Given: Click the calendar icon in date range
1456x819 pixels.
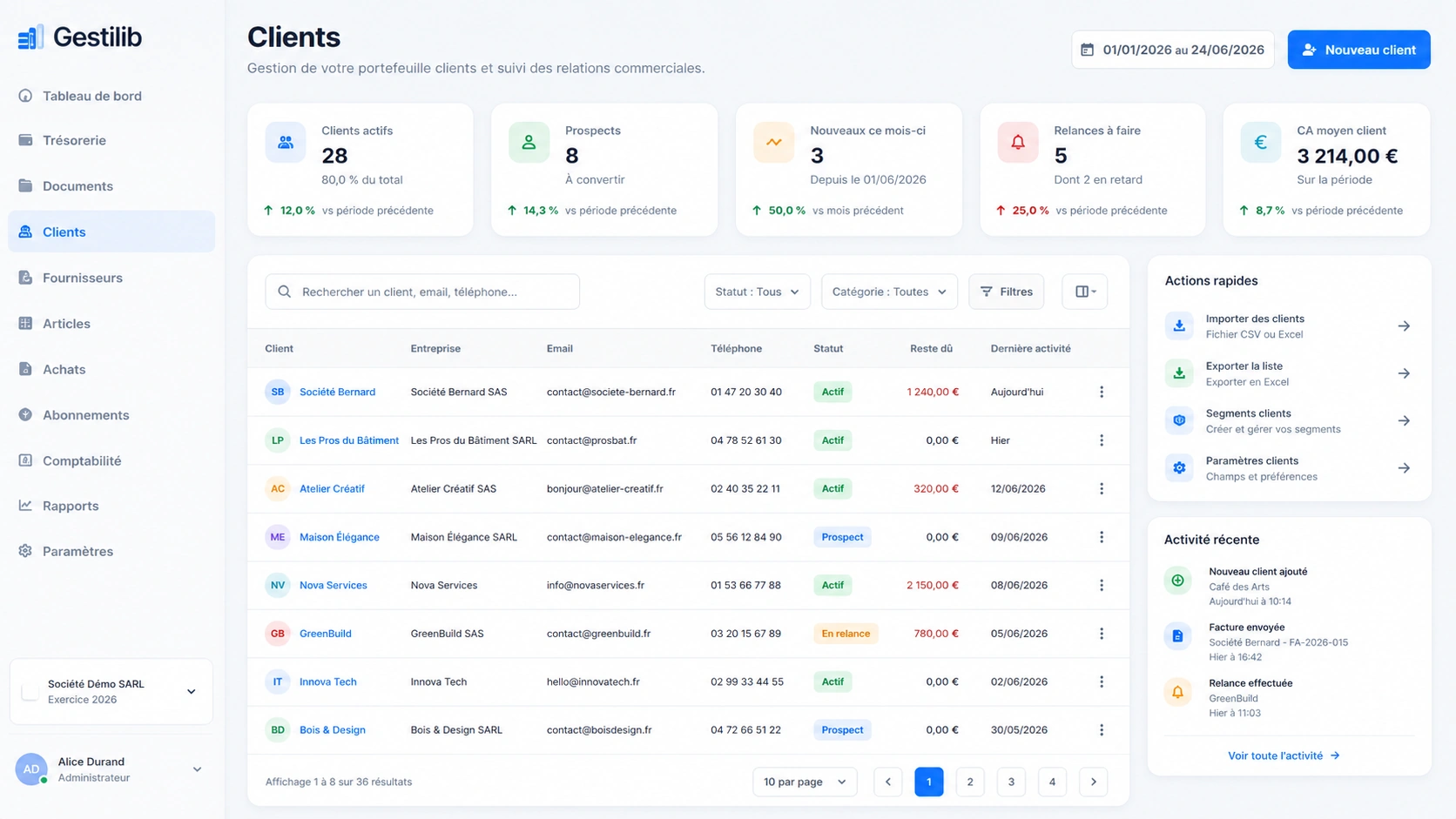Looking at the screenshot, I should (1088, 50).
